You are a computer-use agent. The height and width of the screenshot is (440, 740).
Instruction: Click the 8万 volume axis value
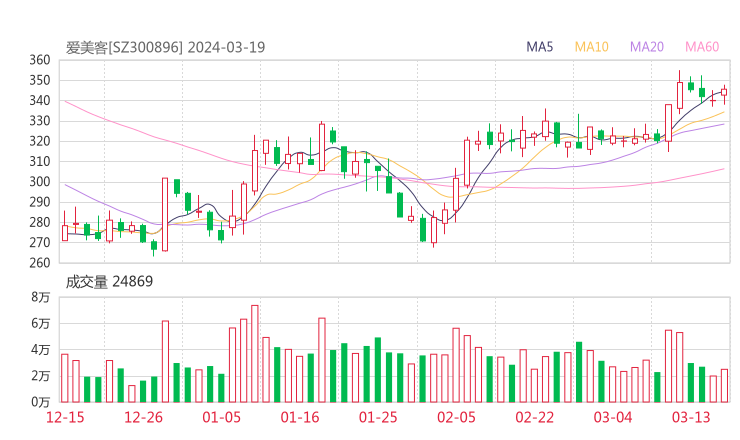pos(41,297)
